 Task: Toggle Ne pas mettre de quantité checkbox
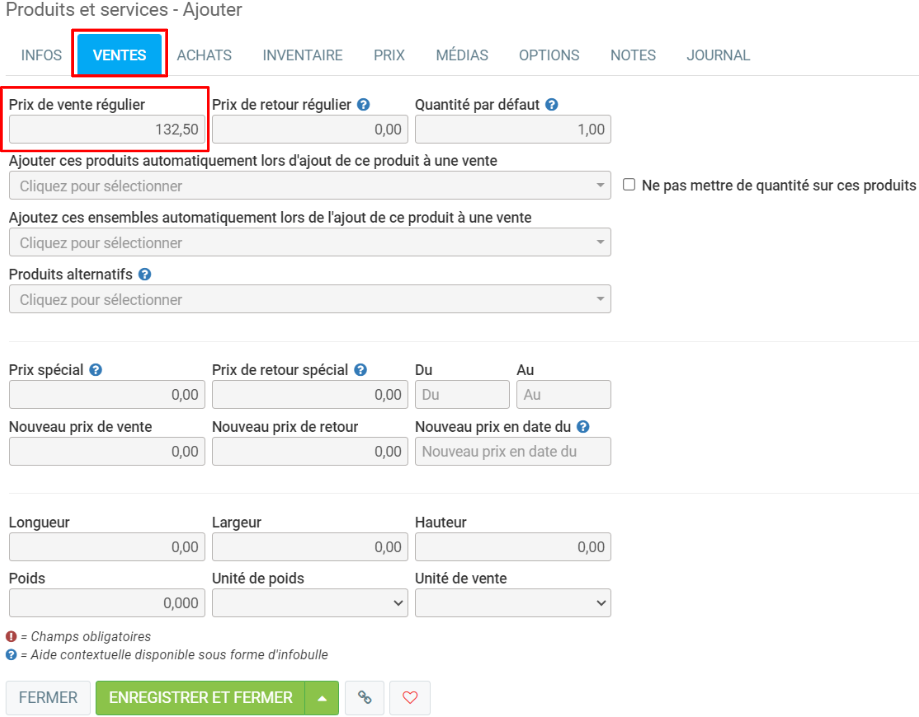[x=629, y=185]
